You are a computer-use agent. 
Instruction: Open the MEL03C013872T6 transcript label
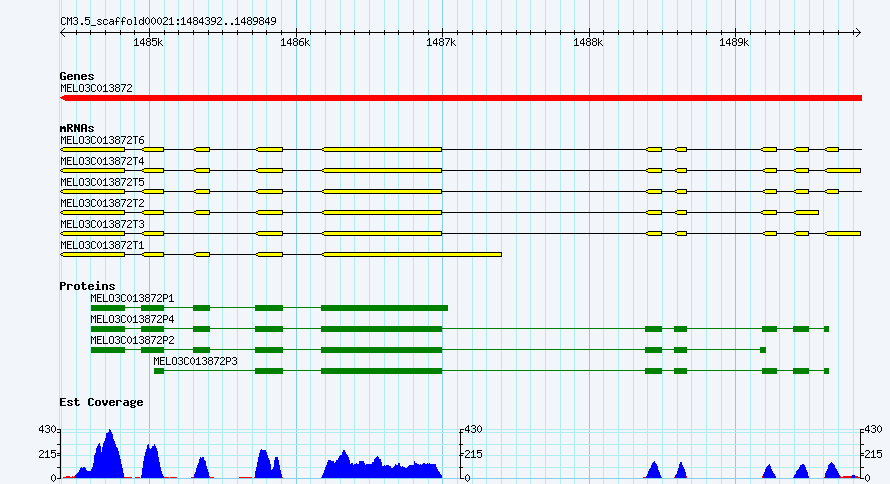[x=102, y=140]
